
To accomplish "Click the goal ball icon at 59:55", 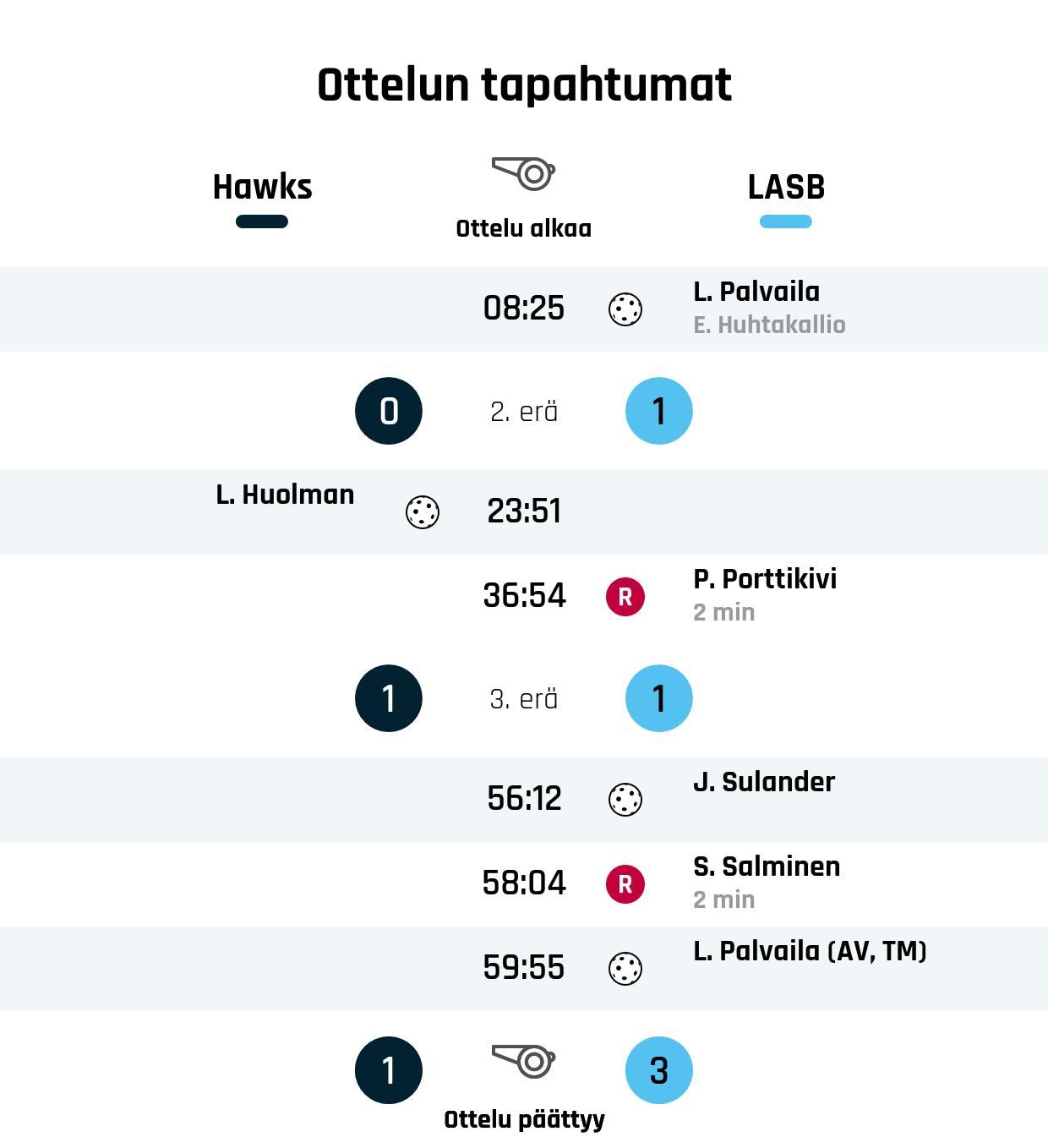I will 625,969.
